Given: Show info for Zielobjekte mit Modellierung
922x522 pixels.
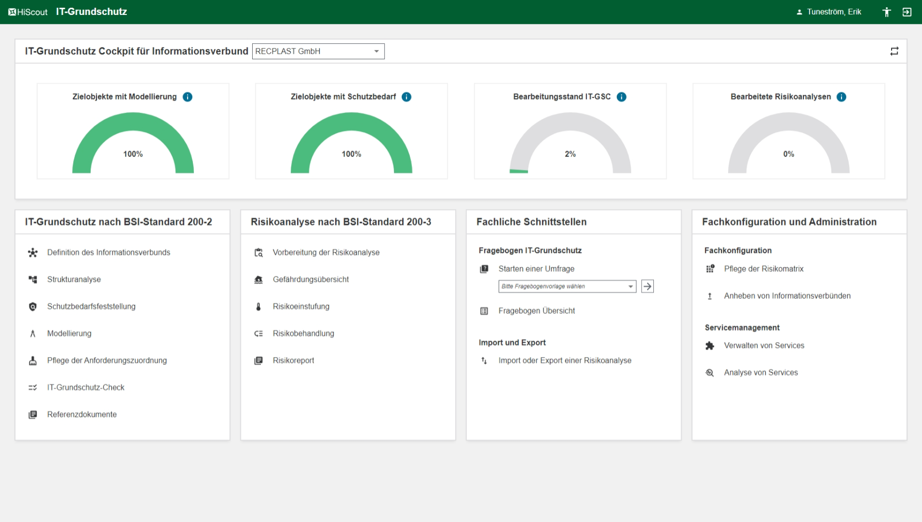Looking at the screenshot, I should tap(188, 97).
